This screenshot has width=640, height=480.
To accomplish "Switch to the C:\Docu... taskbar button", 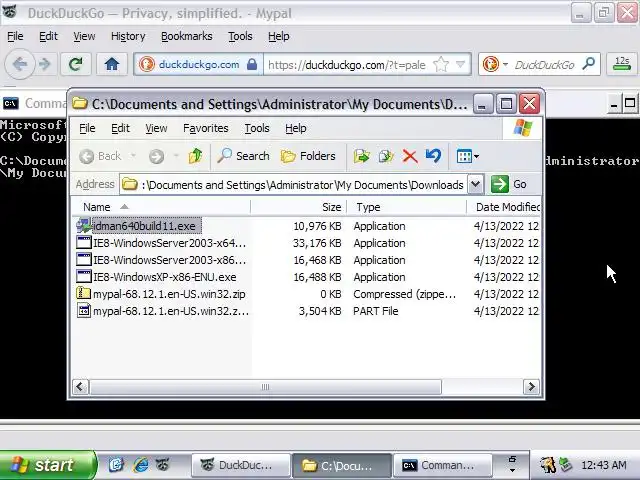I will click(342, 465).
